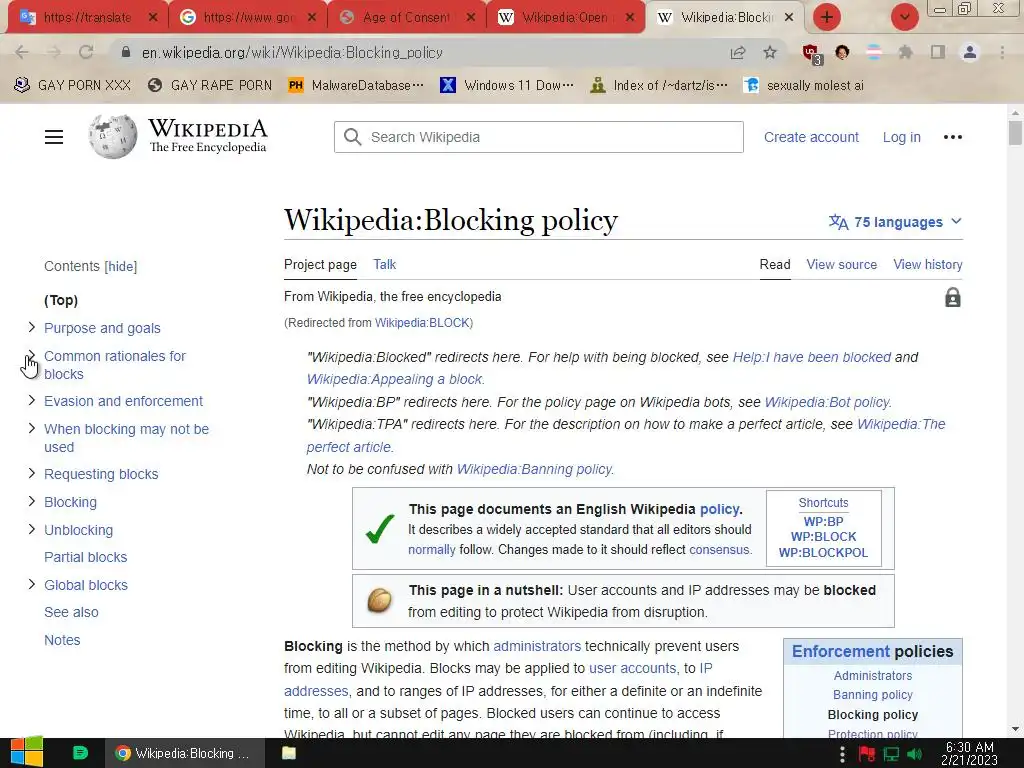Open the View source tab
The height and width of the screenshot is (768, 1024).
842,264
